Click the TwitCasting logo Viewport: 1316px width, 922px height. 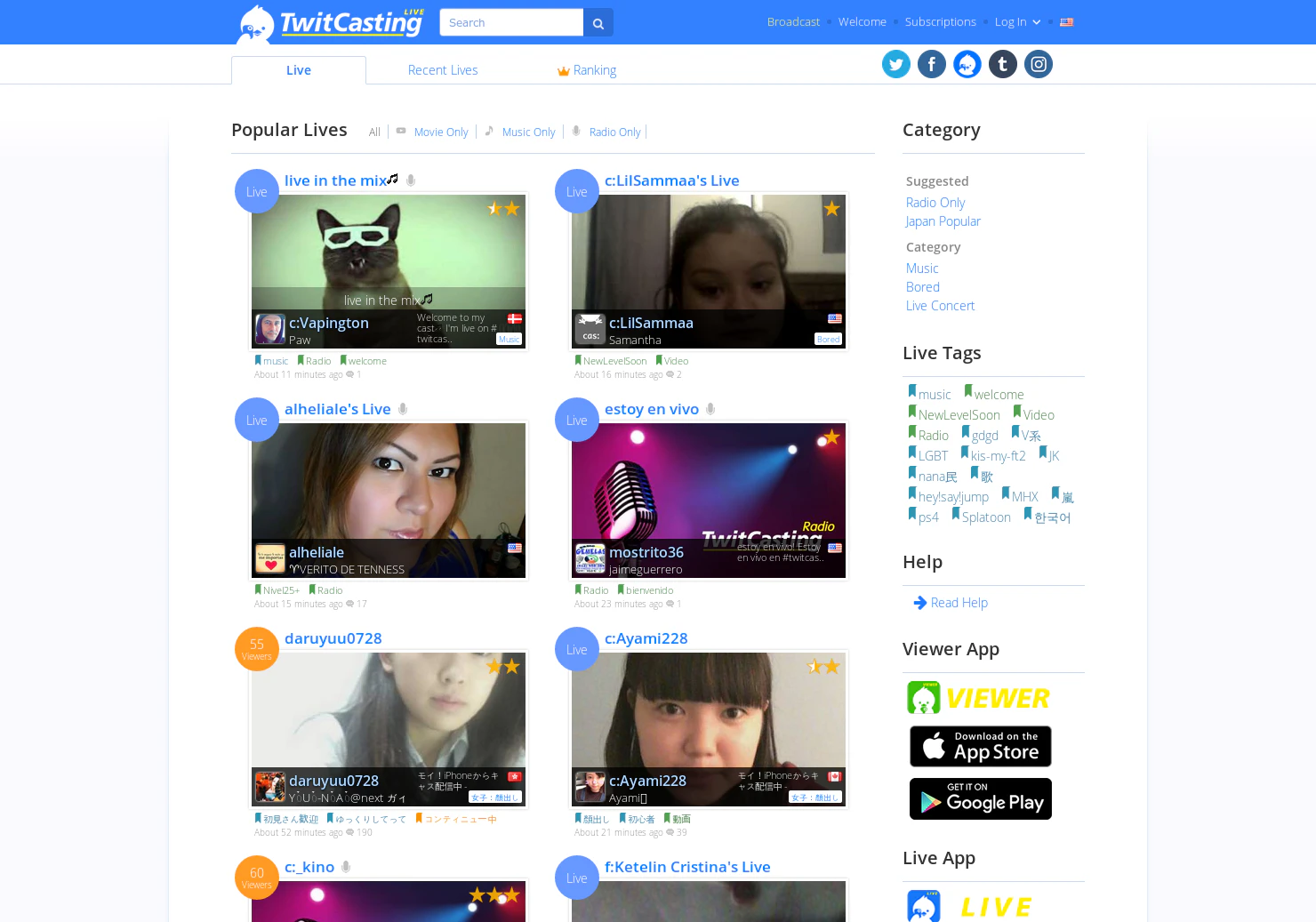(331, 23)
